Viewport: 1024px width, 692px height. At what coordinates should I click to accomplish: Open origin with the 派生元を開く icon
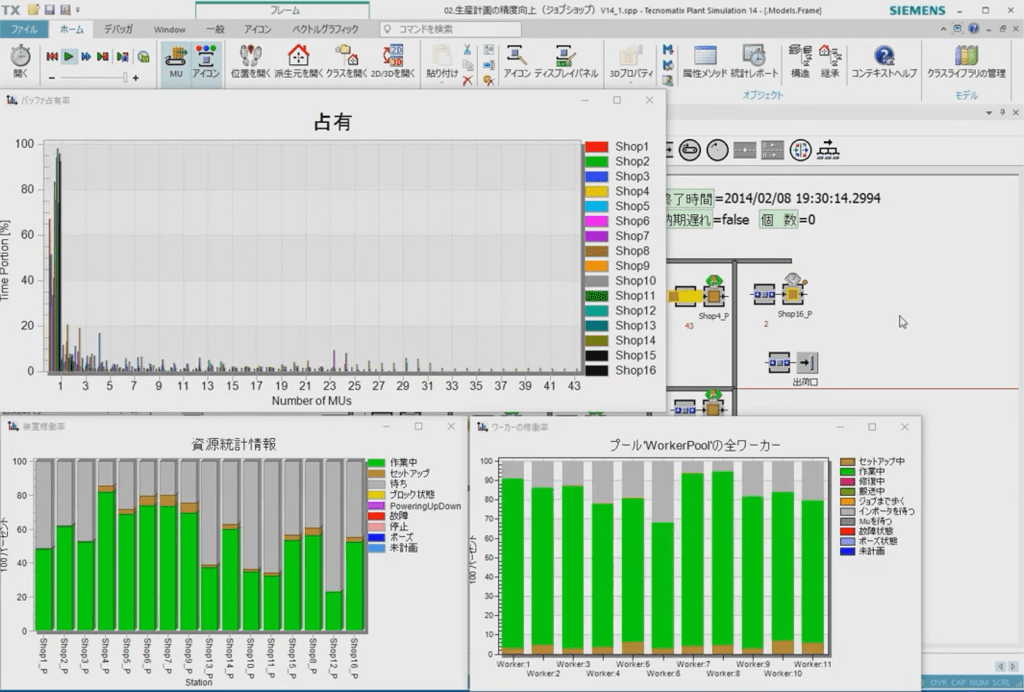click(298, 60)
